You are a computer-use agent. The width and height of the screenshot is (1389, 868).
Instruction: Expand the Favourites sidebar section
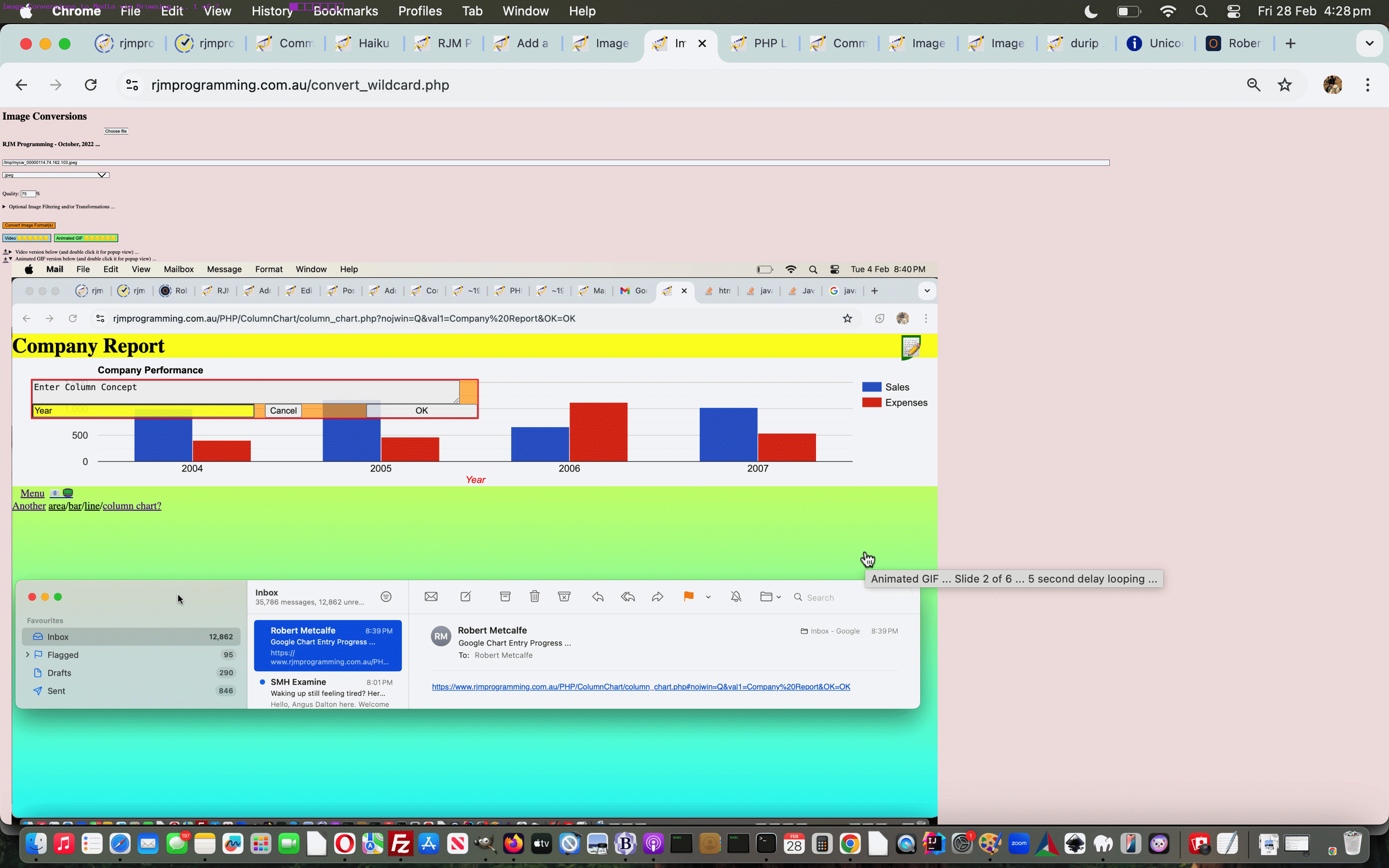(45, 620)
